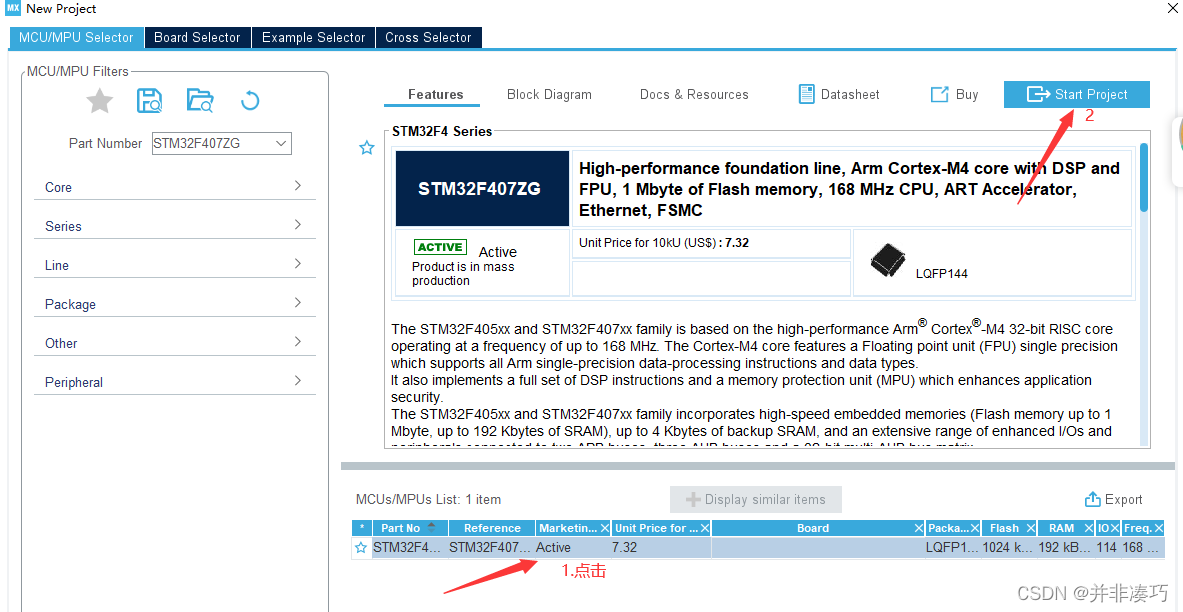Click the MX application icon in title bar
1183x612 pixels.
13,8
